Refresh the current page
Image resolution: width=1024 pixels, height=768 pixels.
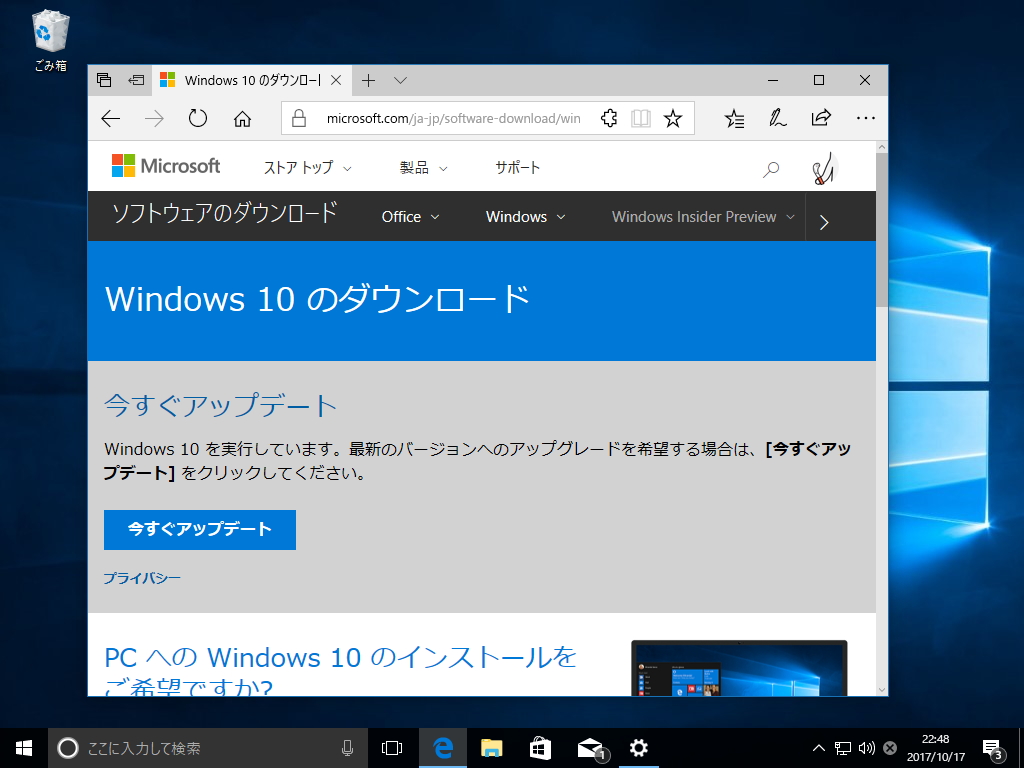point(197,118)
